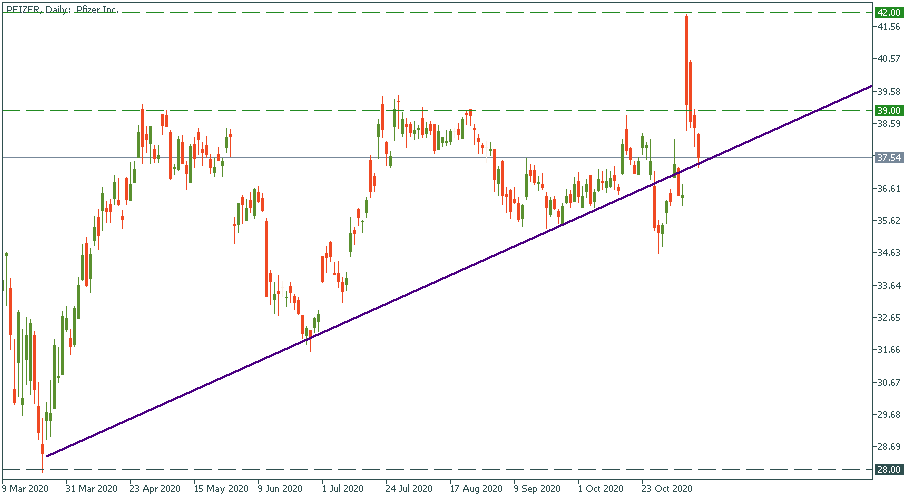Select the dashed support line at 28.00
The image size is (915, 500).
tap(400, 469)
